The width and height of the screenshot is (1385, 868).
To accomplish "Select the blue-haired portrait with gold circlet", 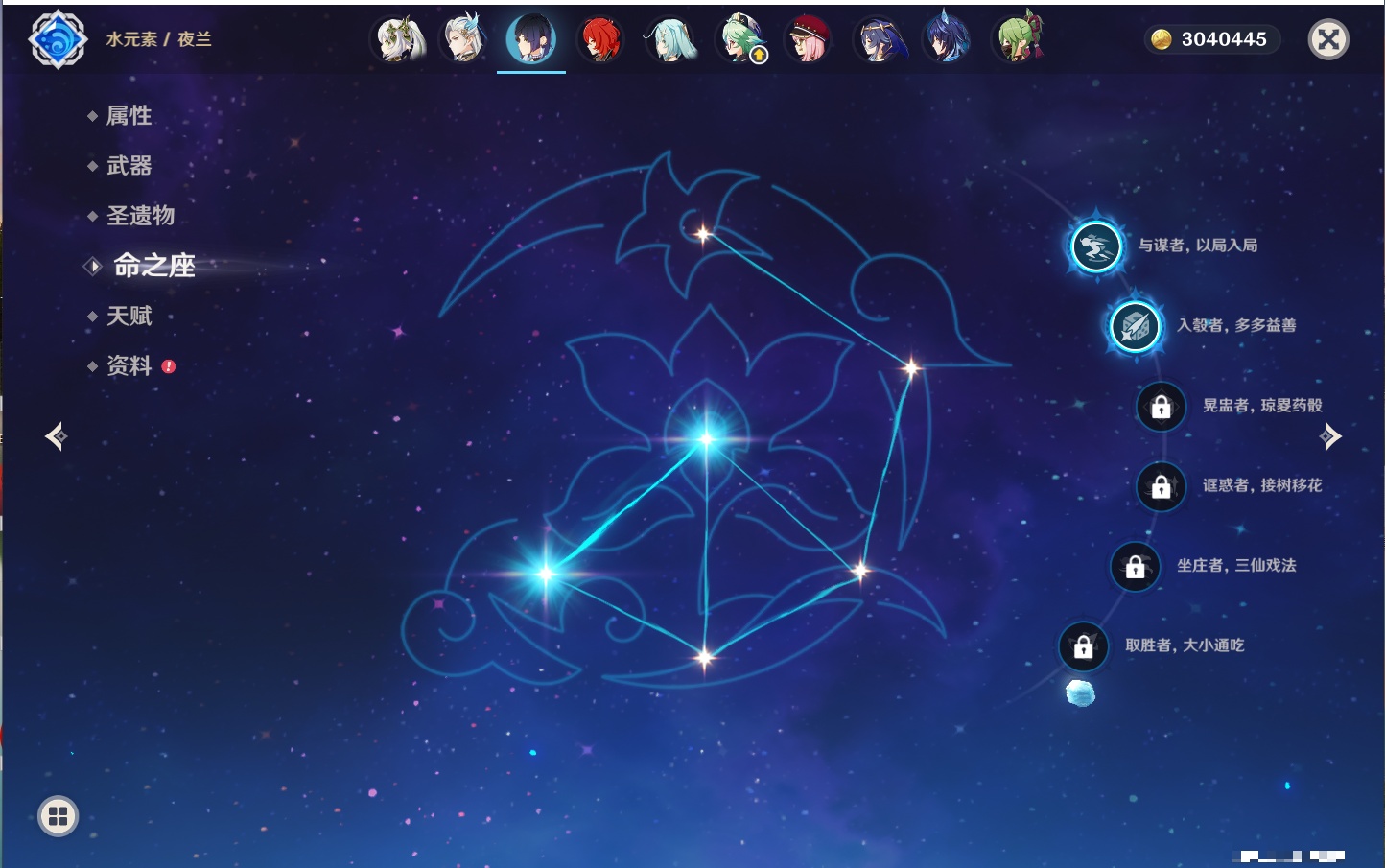I will 878,39.
